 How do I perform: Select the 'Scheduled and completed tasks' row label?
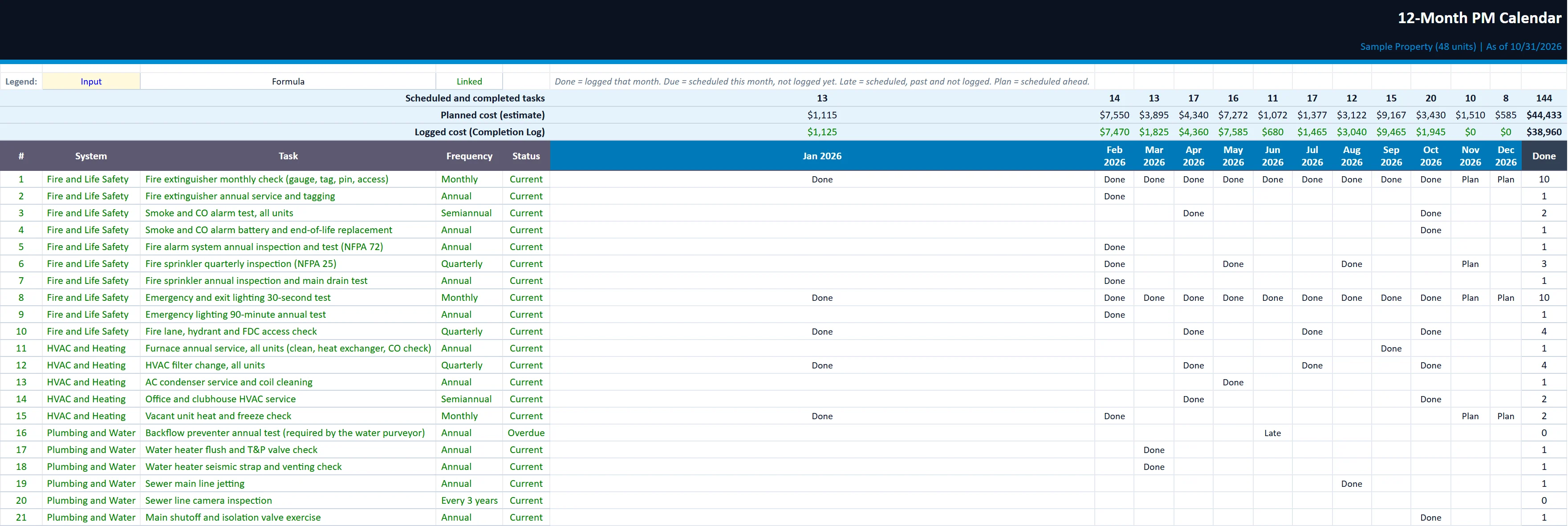pos(475,98)
